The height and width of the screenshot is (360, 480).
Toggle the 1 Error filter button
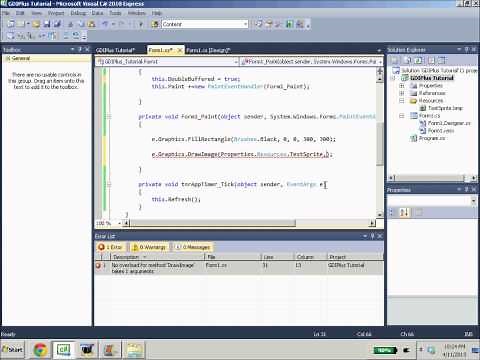110,247
